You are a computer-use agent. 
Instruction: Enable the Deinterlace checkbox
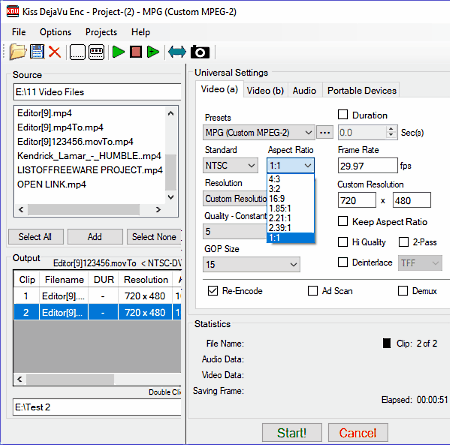click(x=343, y=262)
